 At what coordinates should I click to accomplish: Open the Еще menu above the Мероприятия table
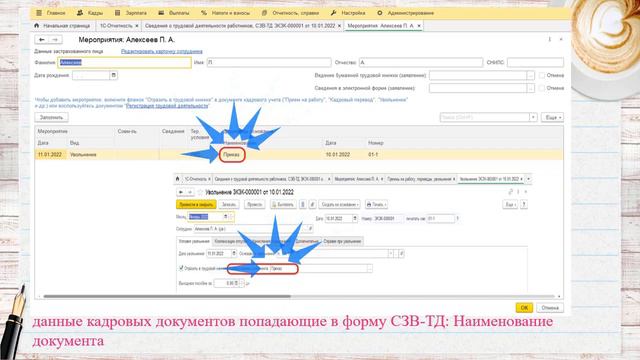(552, 117)
